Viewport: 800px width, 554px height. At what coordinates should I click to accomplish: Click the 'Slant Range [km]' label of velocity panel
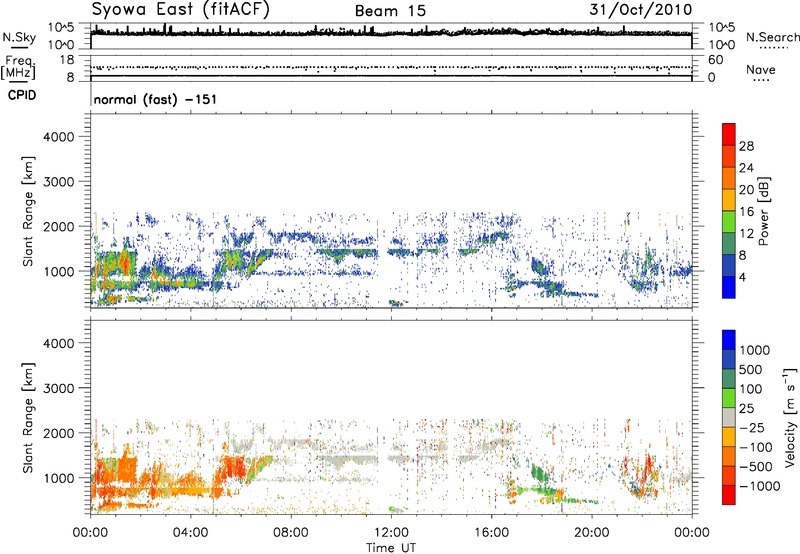coord(28,418)
